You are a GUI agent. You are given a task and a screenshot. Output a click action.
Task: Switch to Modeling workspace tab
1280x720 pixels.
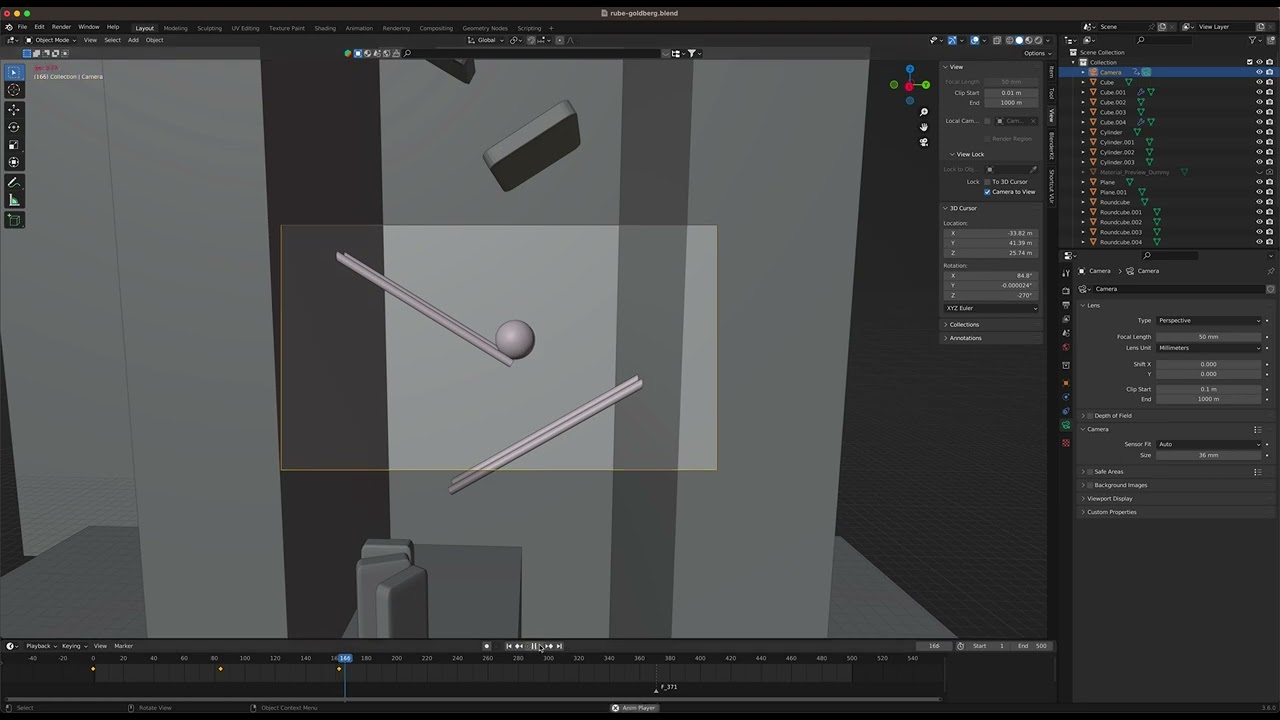click(x=175, y=28)
